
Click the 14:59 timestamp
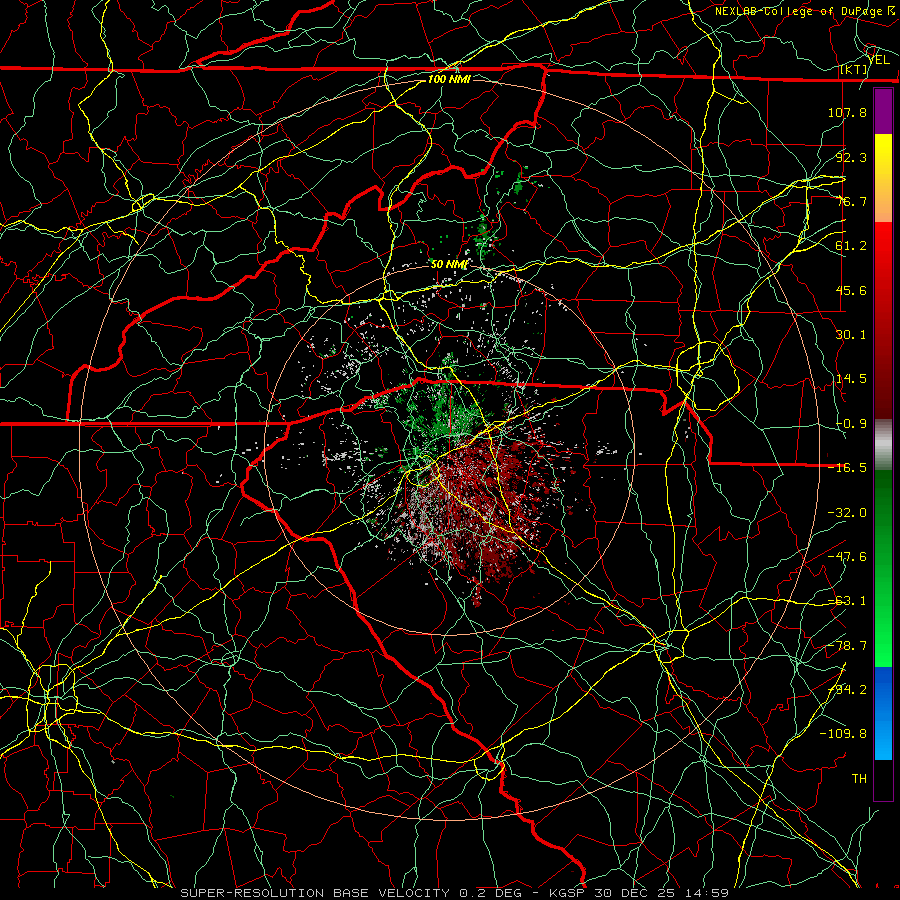click(x=709, y=893)
